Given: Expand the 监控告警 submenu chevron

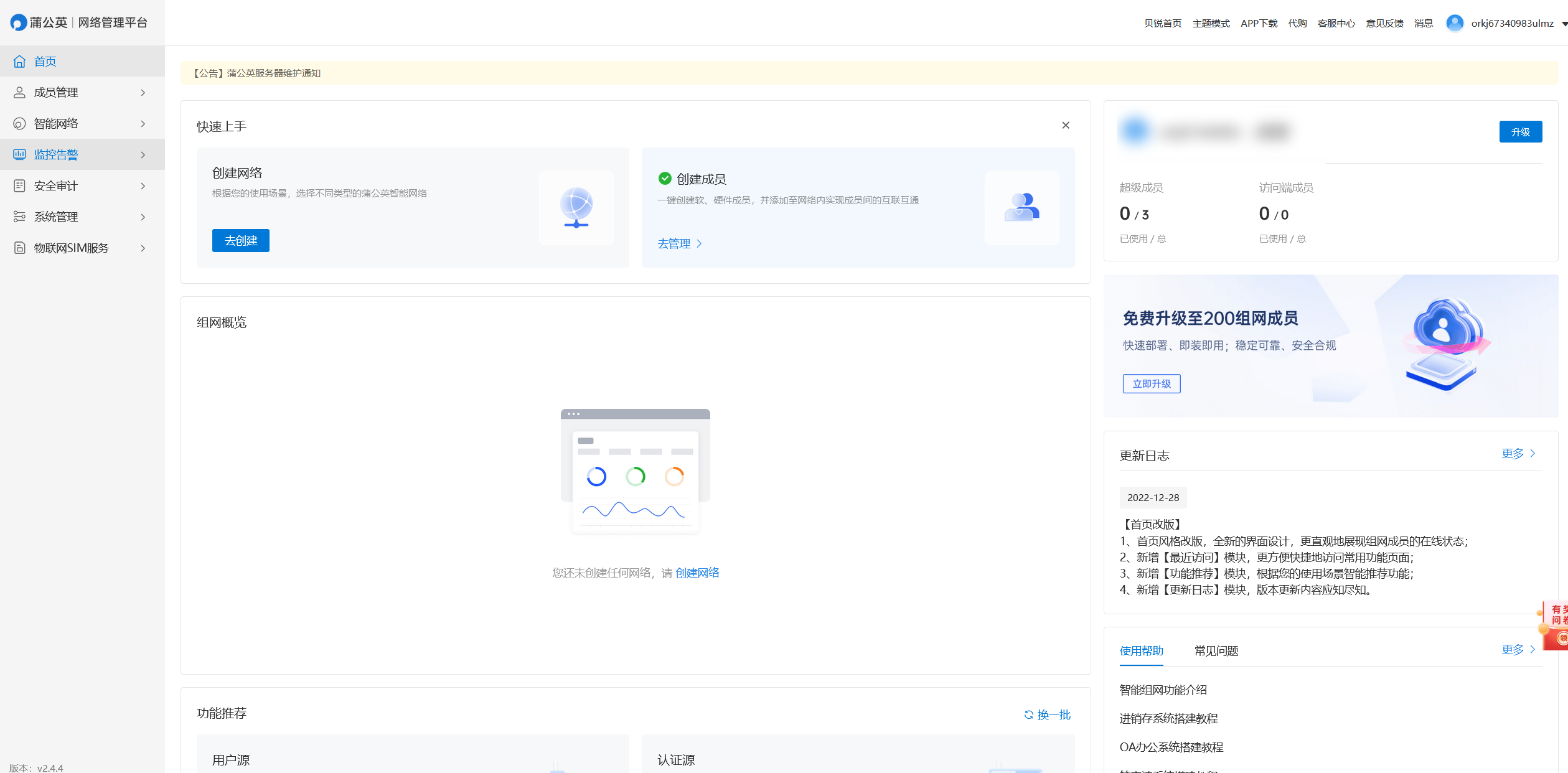Looking at the screenshot, I should tap(143, 155).
